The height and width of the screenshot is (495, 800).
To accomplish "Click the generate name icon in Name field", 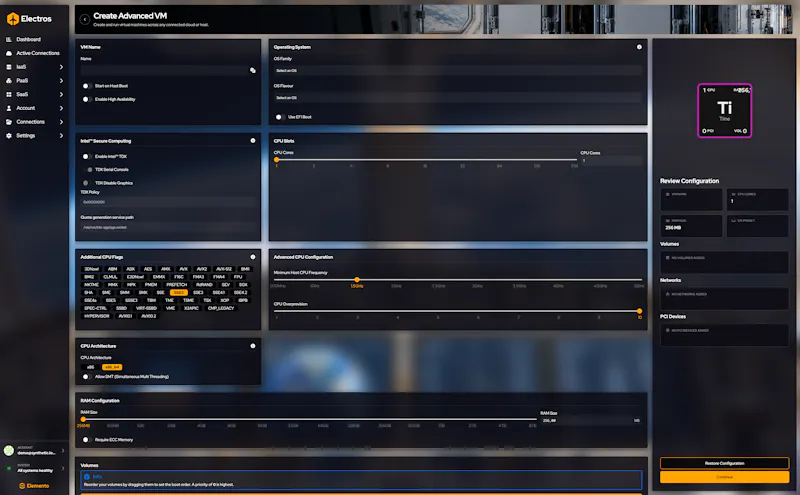I will pos(253,70).
